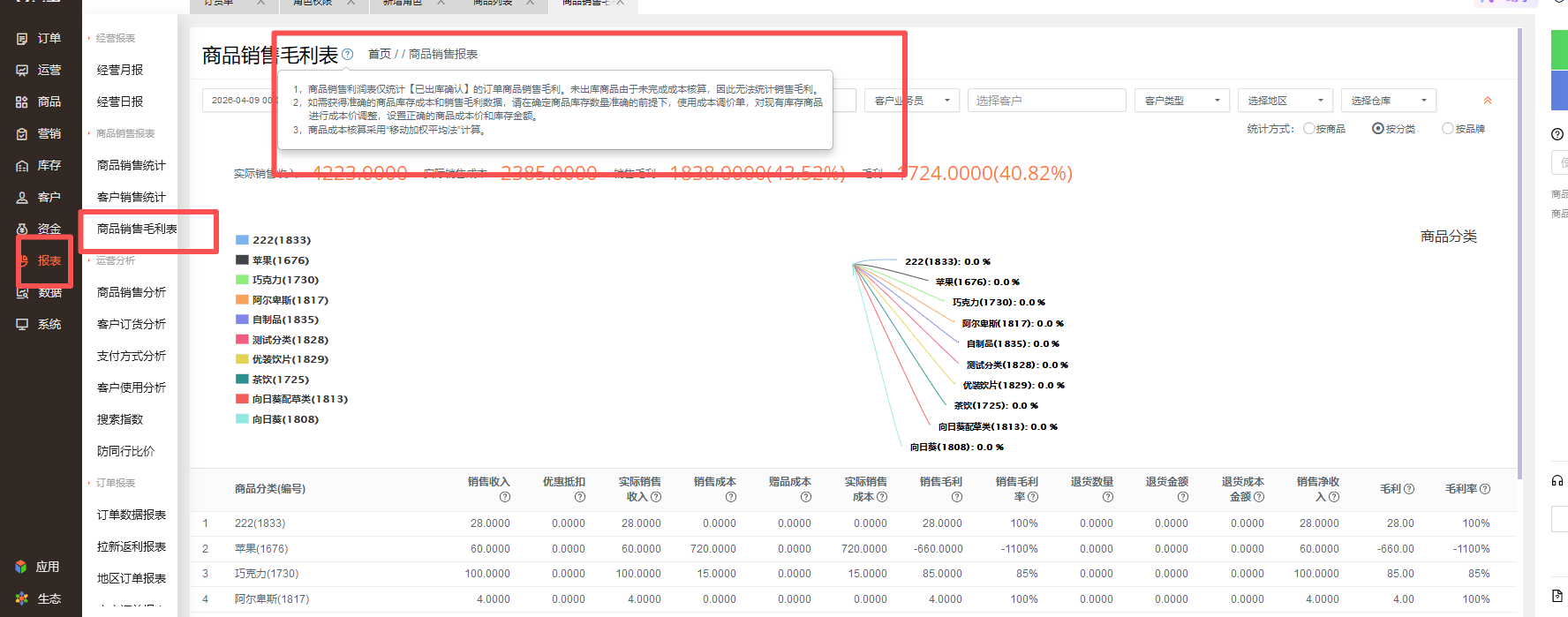Toggle the 巧克力(1730) series in the chart legend

tap(277, 280)
